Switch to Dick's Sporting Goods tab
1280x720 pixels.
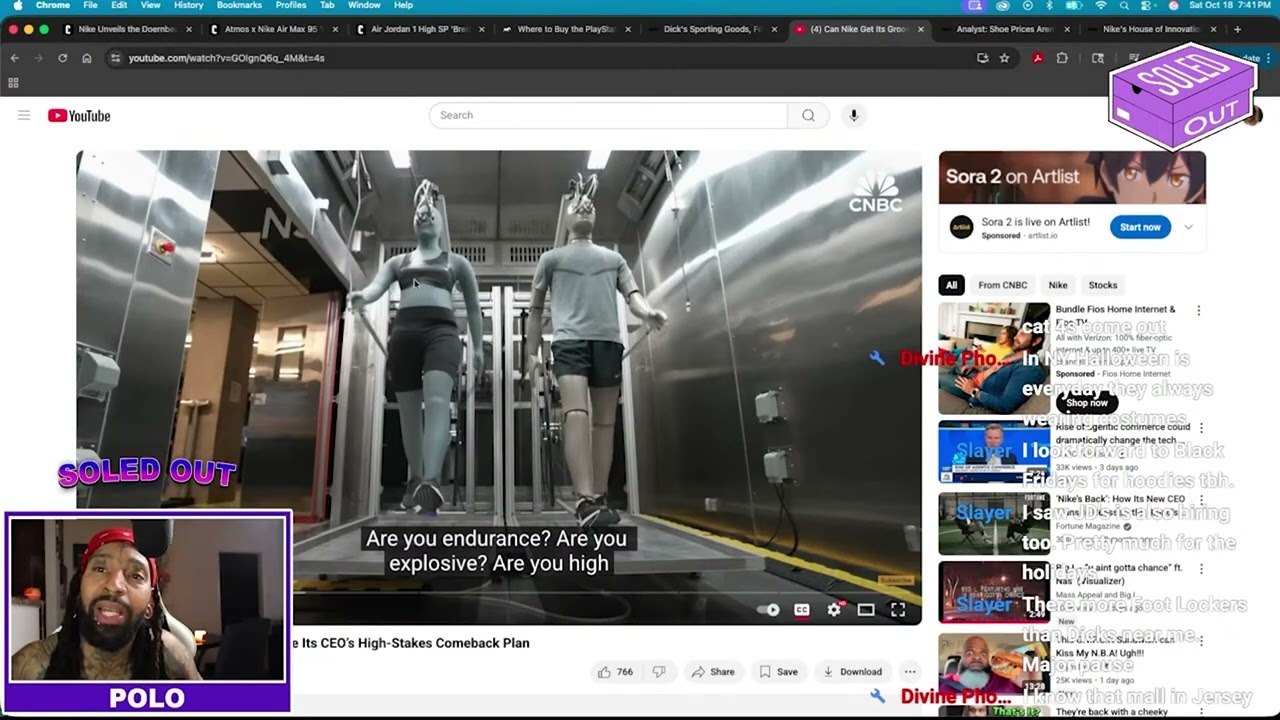[711, 29]
